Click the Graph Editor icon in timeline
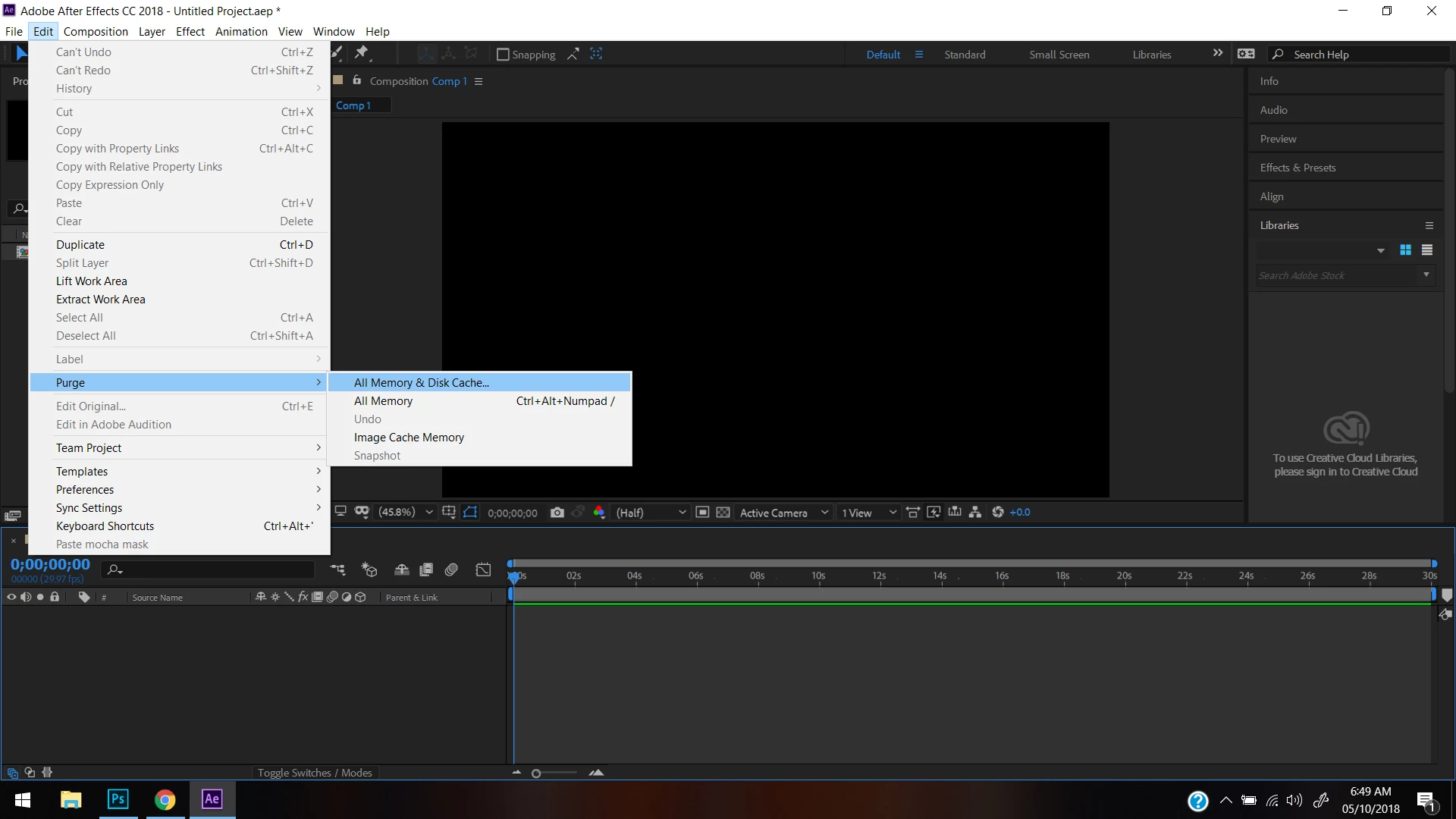1456x819 pixels. pos(483,570)
